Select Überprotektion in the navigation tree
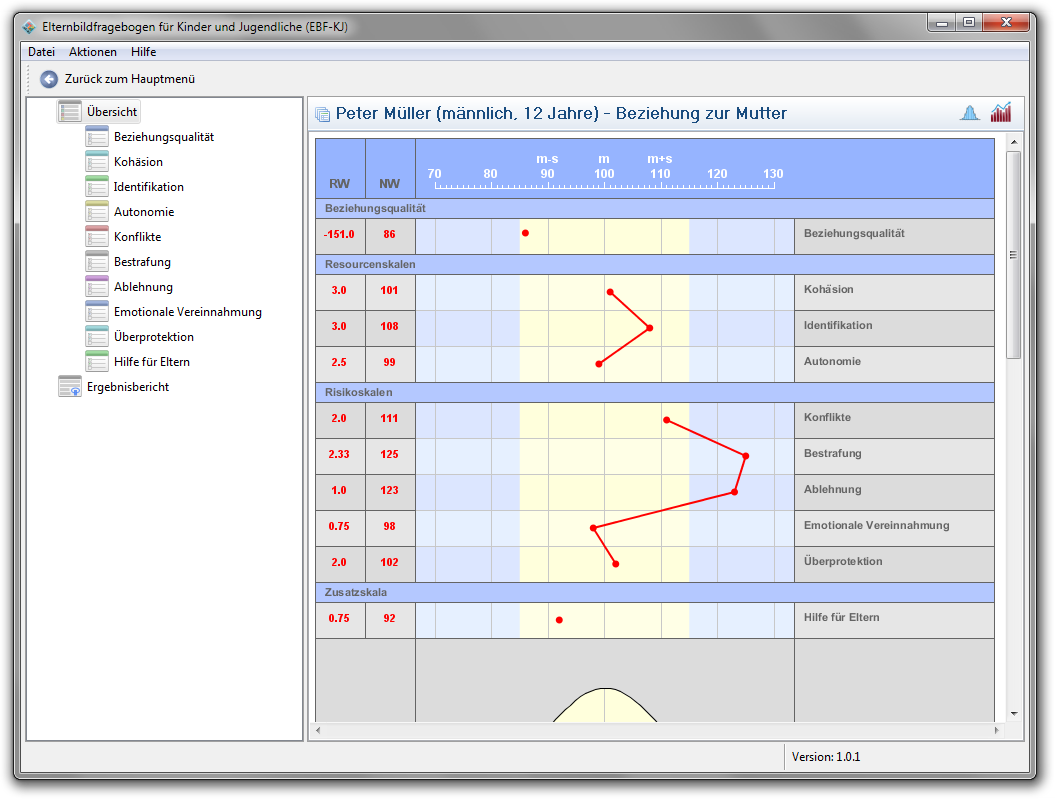This screenshot has height=799, width=1055. (153, 336)
